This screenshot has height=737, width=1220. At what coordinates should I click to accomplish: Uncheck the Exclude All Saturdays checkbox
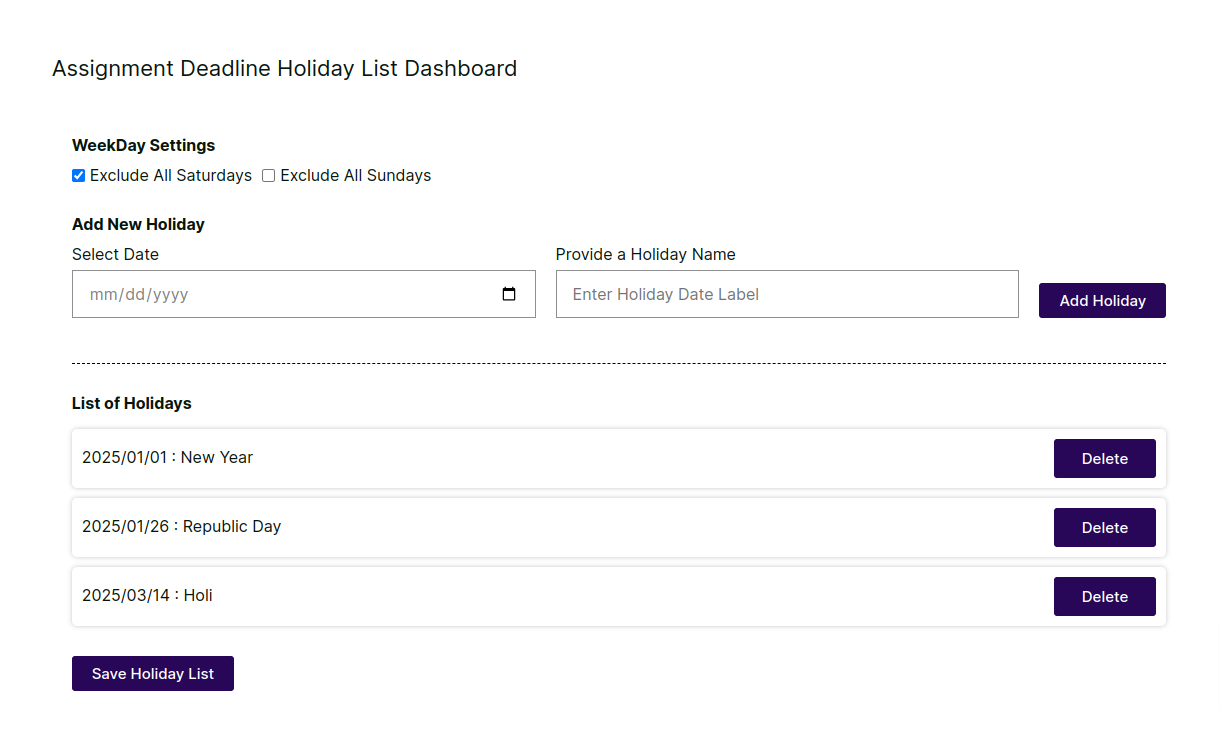coord(79,176)
